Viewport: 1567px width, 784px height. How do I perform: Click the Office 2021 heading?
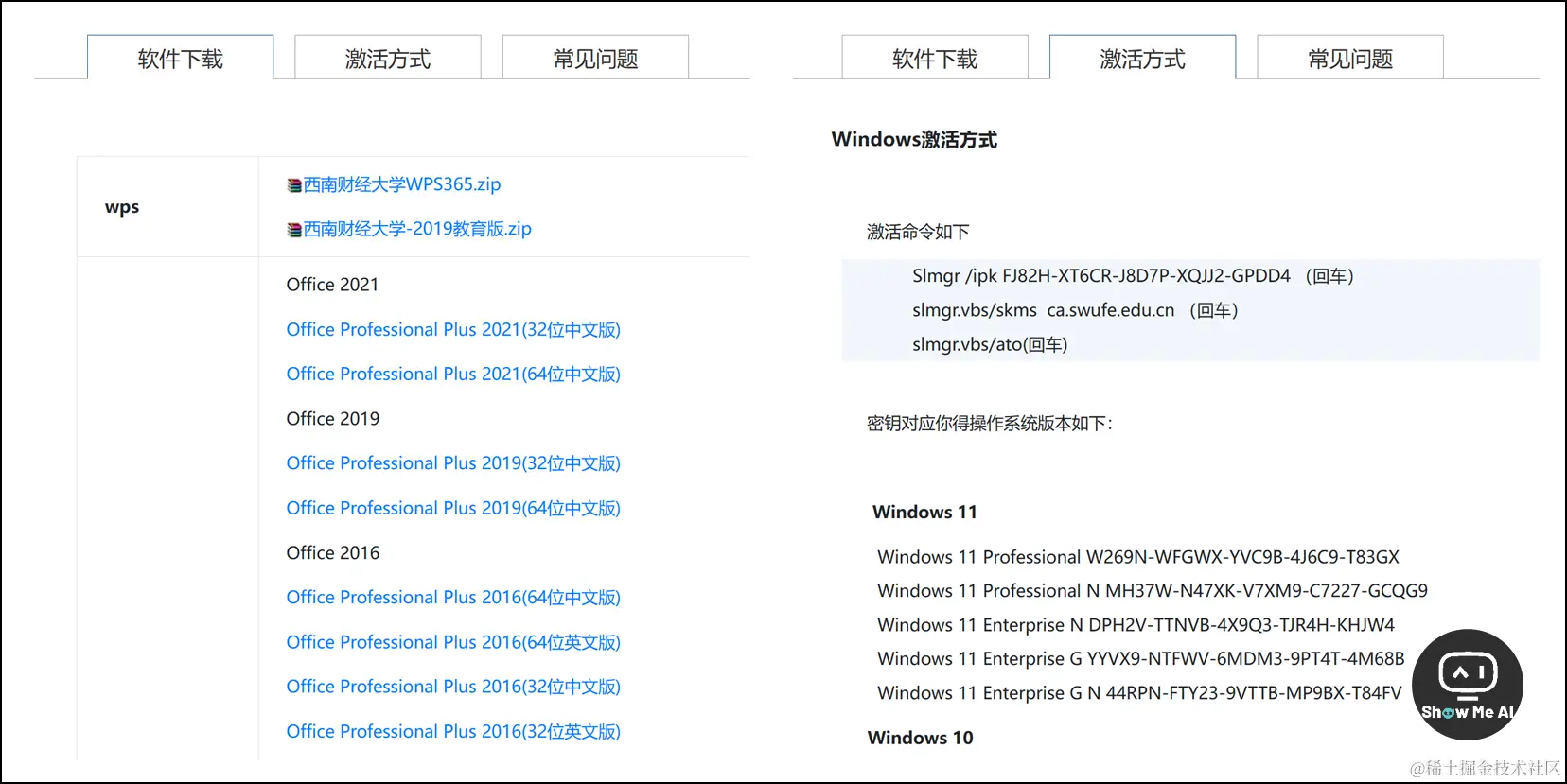tap(332, 285)
